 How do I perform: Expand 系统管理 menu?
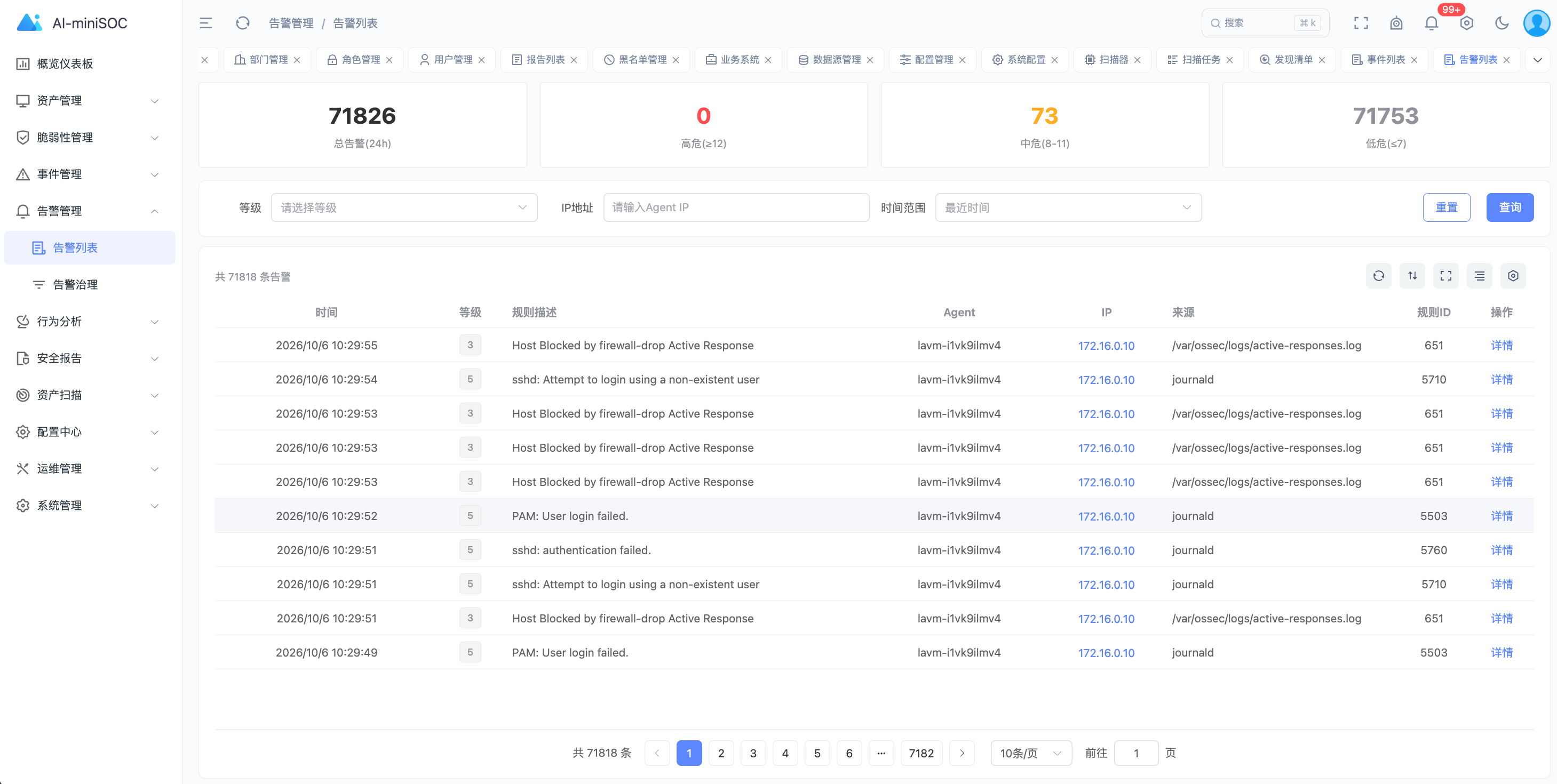[90, 506]
